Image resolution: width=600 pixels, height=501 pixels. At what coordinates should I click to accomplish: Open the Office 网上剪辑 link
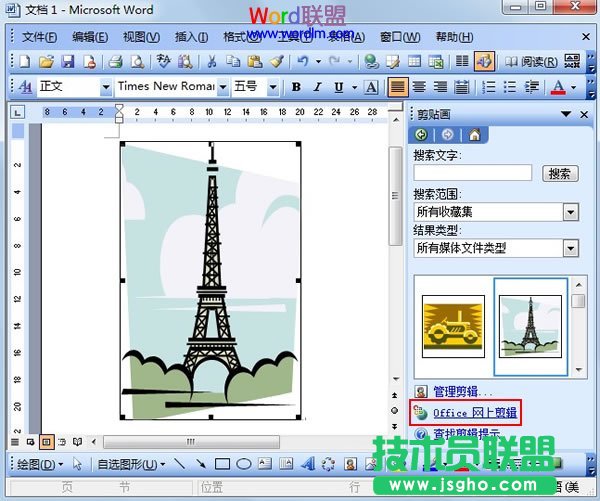[x=474, y=412]
